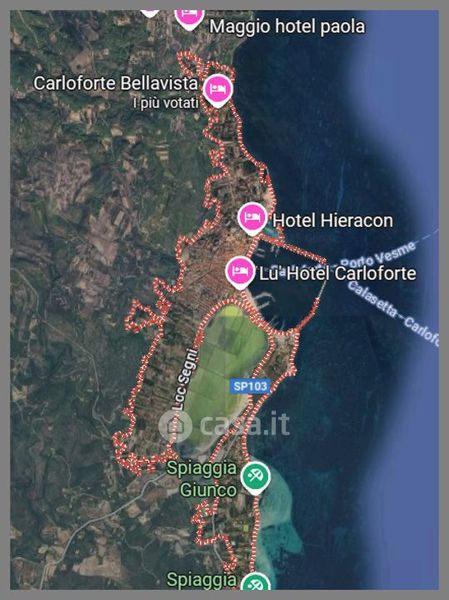Open the Lu' Hotel Carloforte label
This screenshot has height=600, width=449.
coord(338,274)
